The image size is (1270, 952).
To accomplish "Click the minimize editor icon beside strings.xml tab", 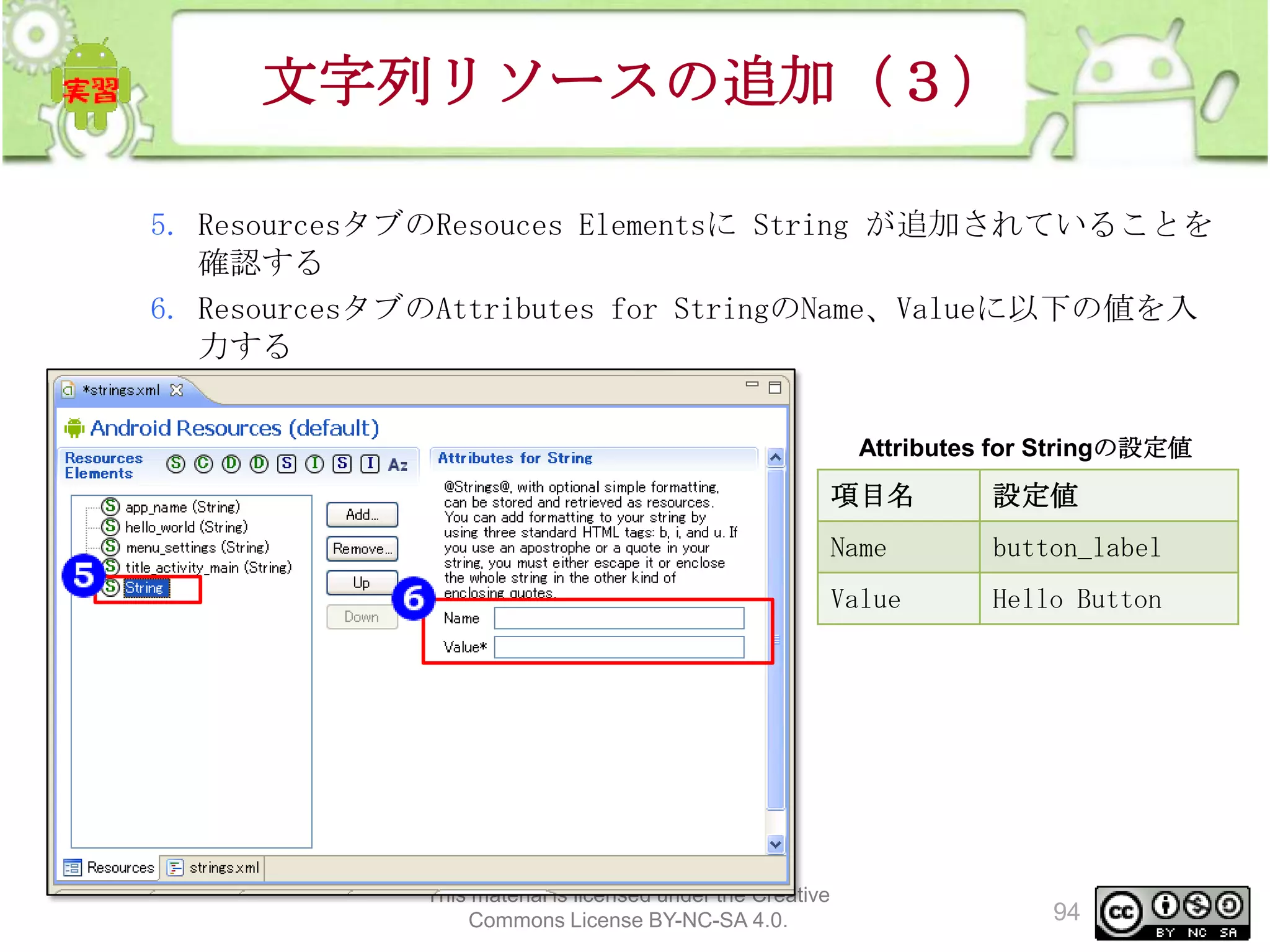I will point(752,384).
